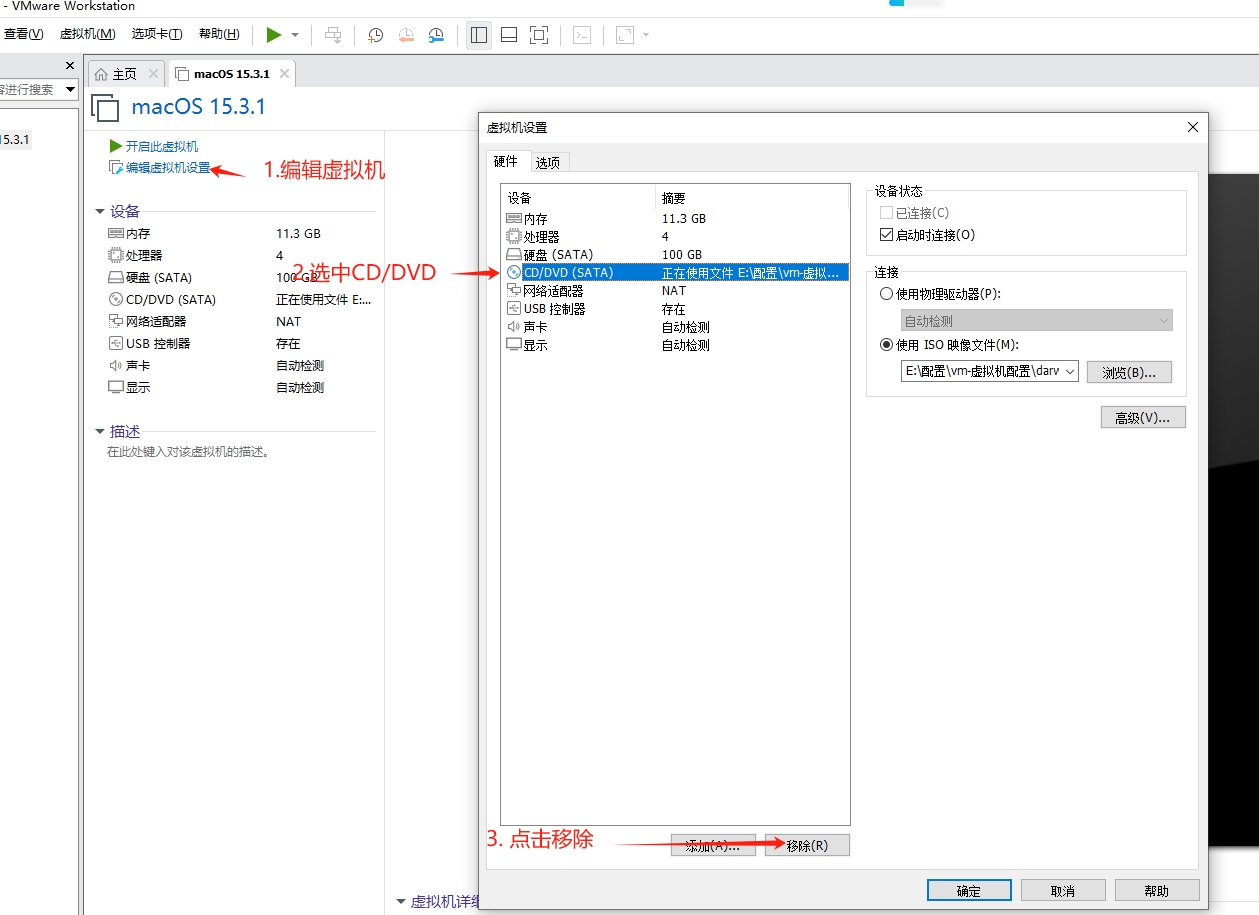Select 显示 row in settings dialog
The height and width of the screenshot is (915, 1259).
pyautogui.click(x=675, y=345)
